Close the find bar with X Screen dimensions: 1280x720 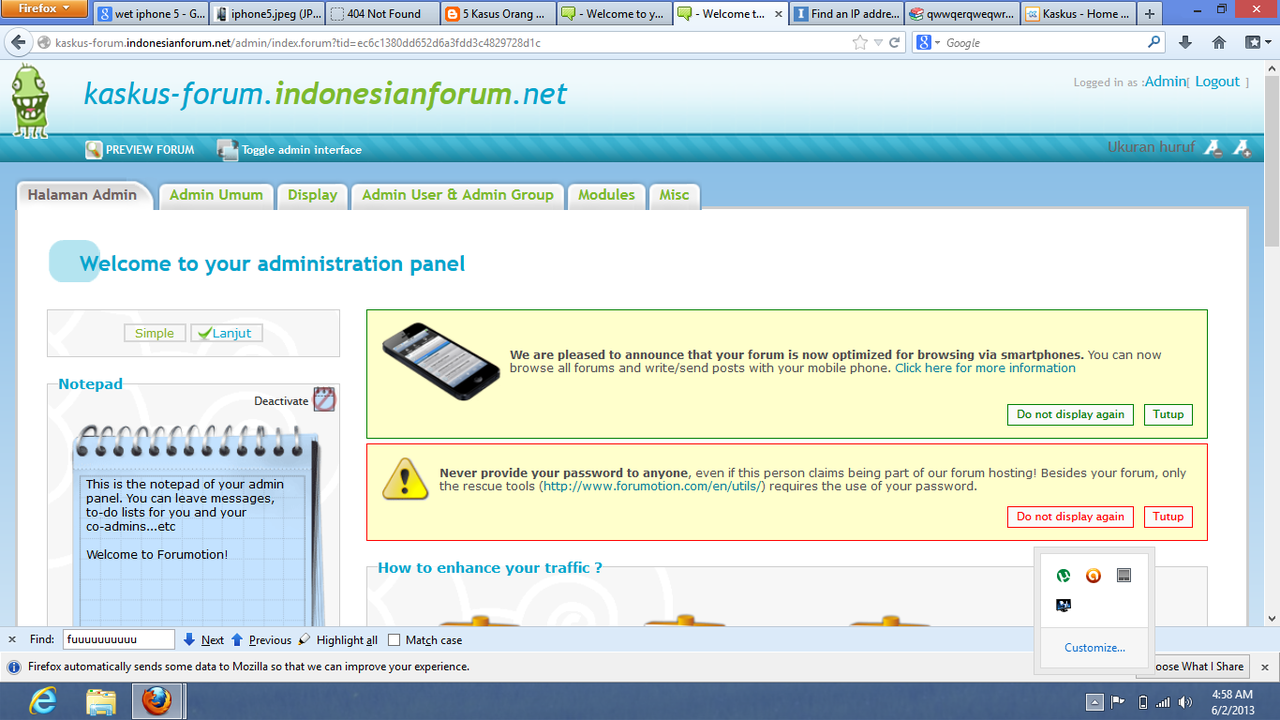coord(12,640)
